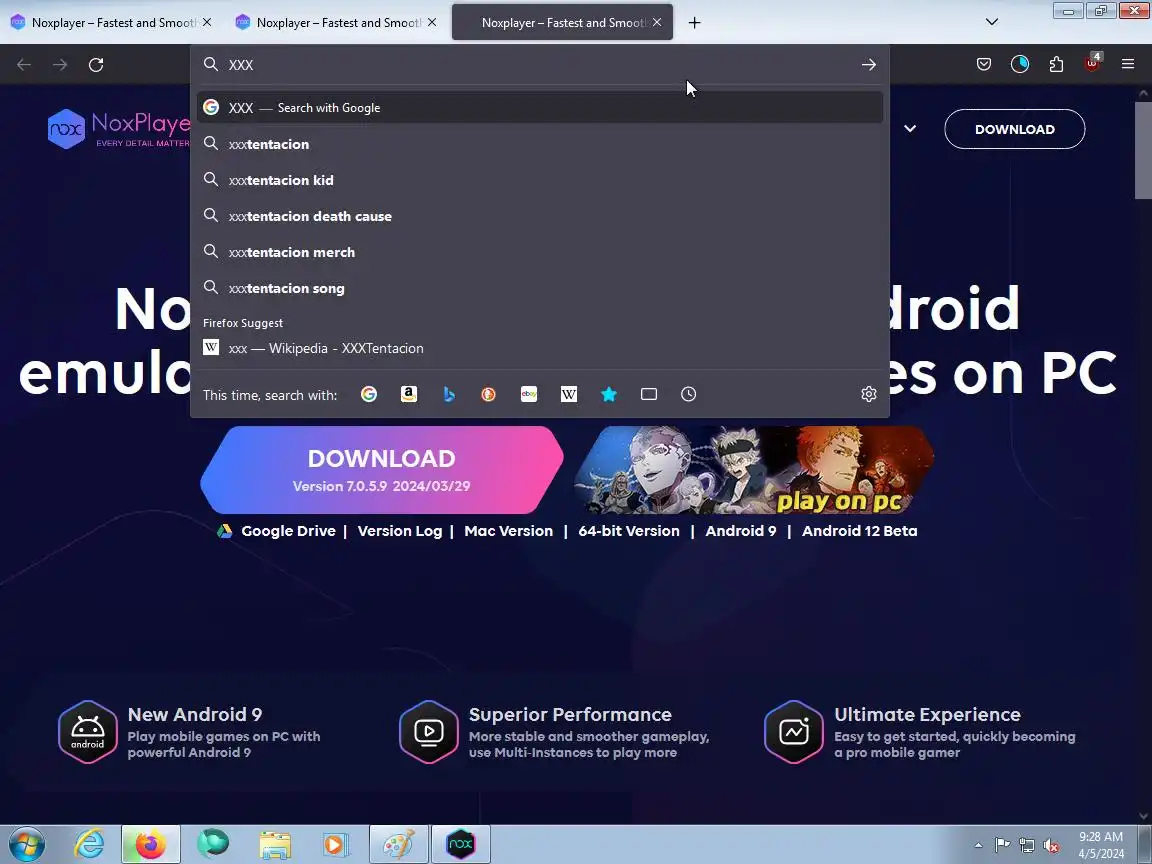The height and width of the screenshot is (864, 1152).
Task: Open Firefox from the taskbar
Action: pos(151,844)
